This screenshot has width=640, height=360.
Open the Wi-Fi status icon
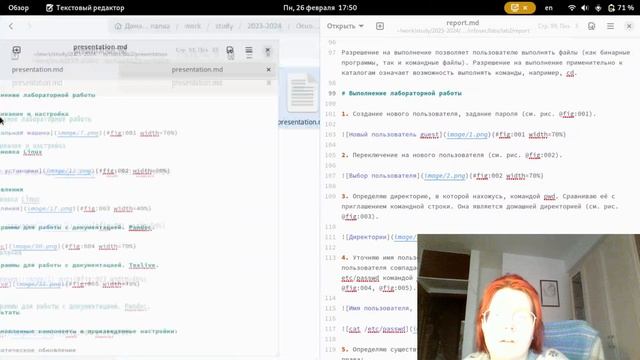pyautogui.click(x=572, y=8)
